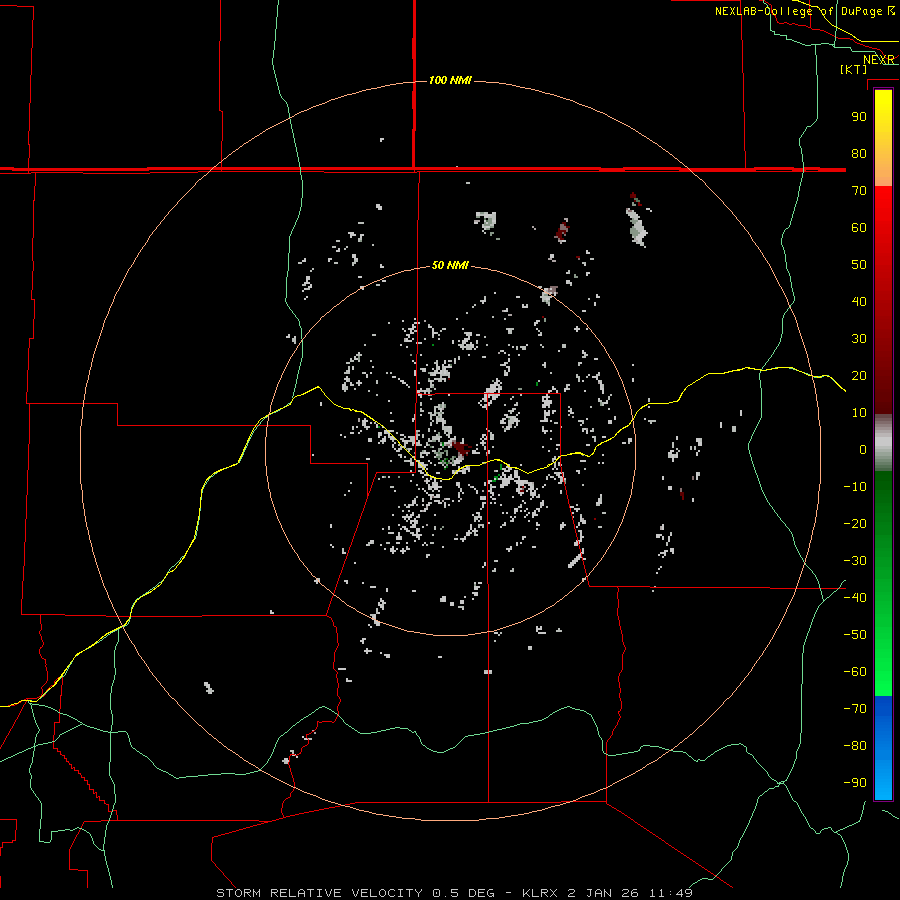Click the -20 velocity scale value
Viewport: 900px width, 900px height.
(855, 523)
